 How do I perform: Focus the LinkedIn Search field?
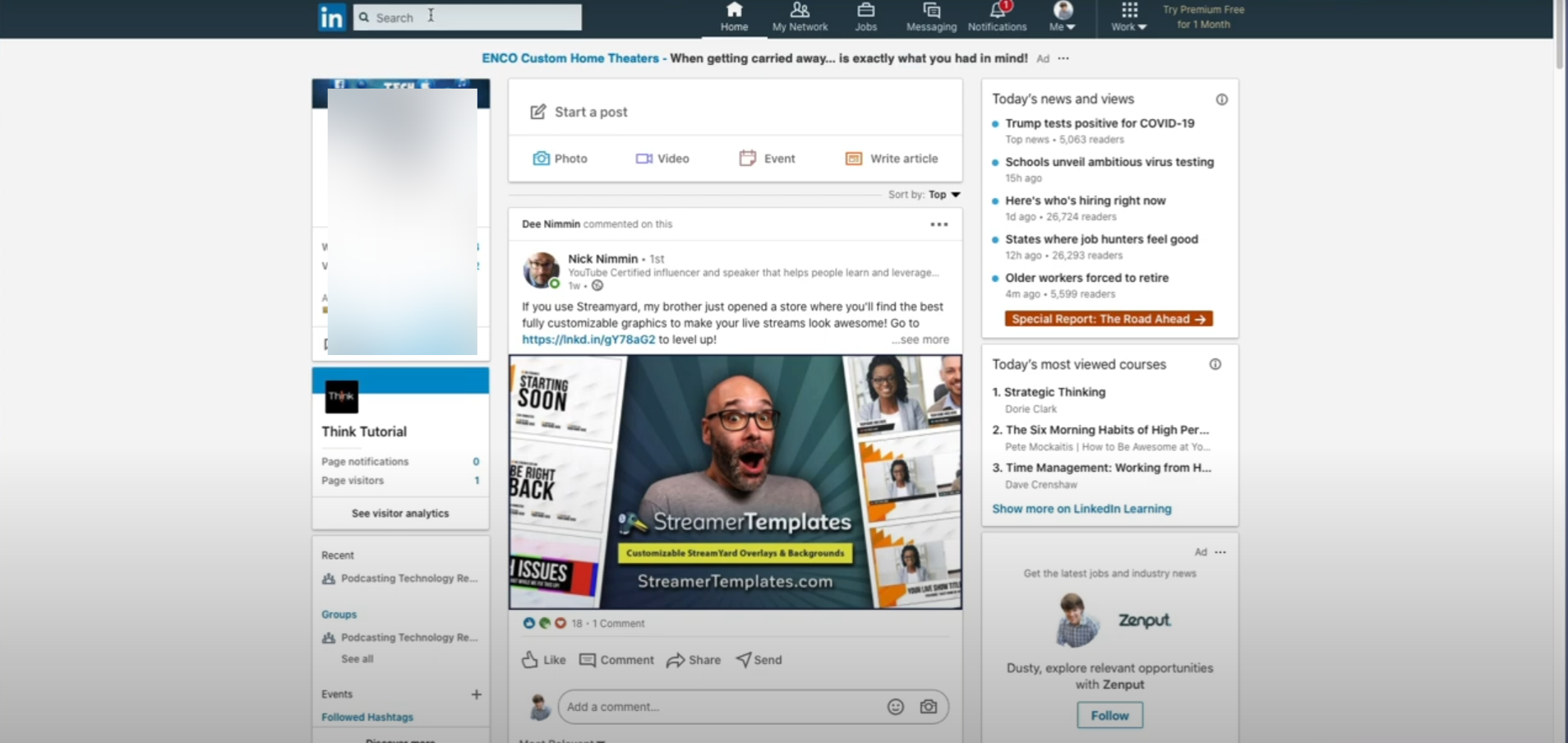pyautogui.click(x=468, y=17)
